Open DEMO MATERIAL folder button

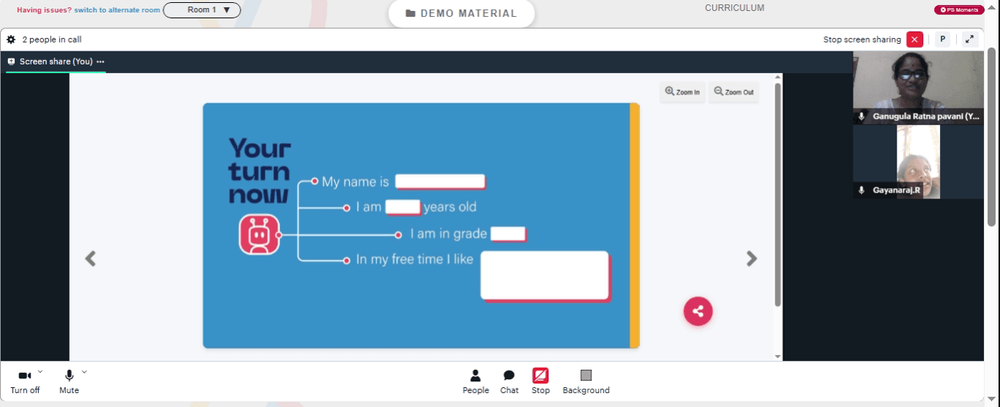(461, 13)
